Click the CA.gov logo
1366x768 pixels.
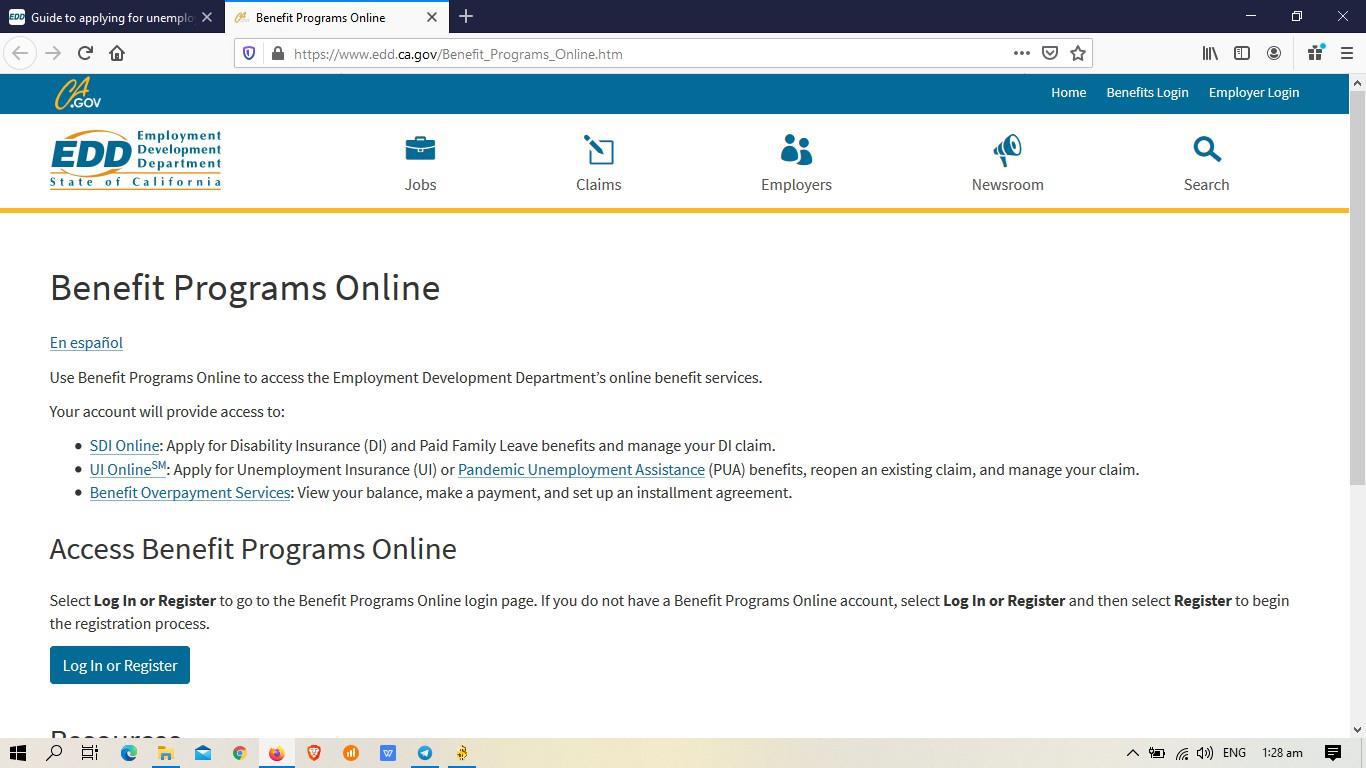77,94
